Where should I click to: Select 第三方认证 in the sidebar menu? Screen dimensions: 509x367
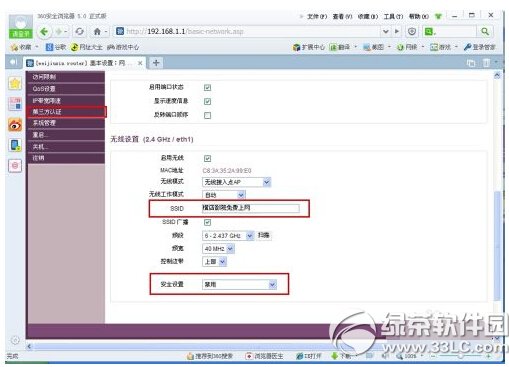[x=66, y=112]
